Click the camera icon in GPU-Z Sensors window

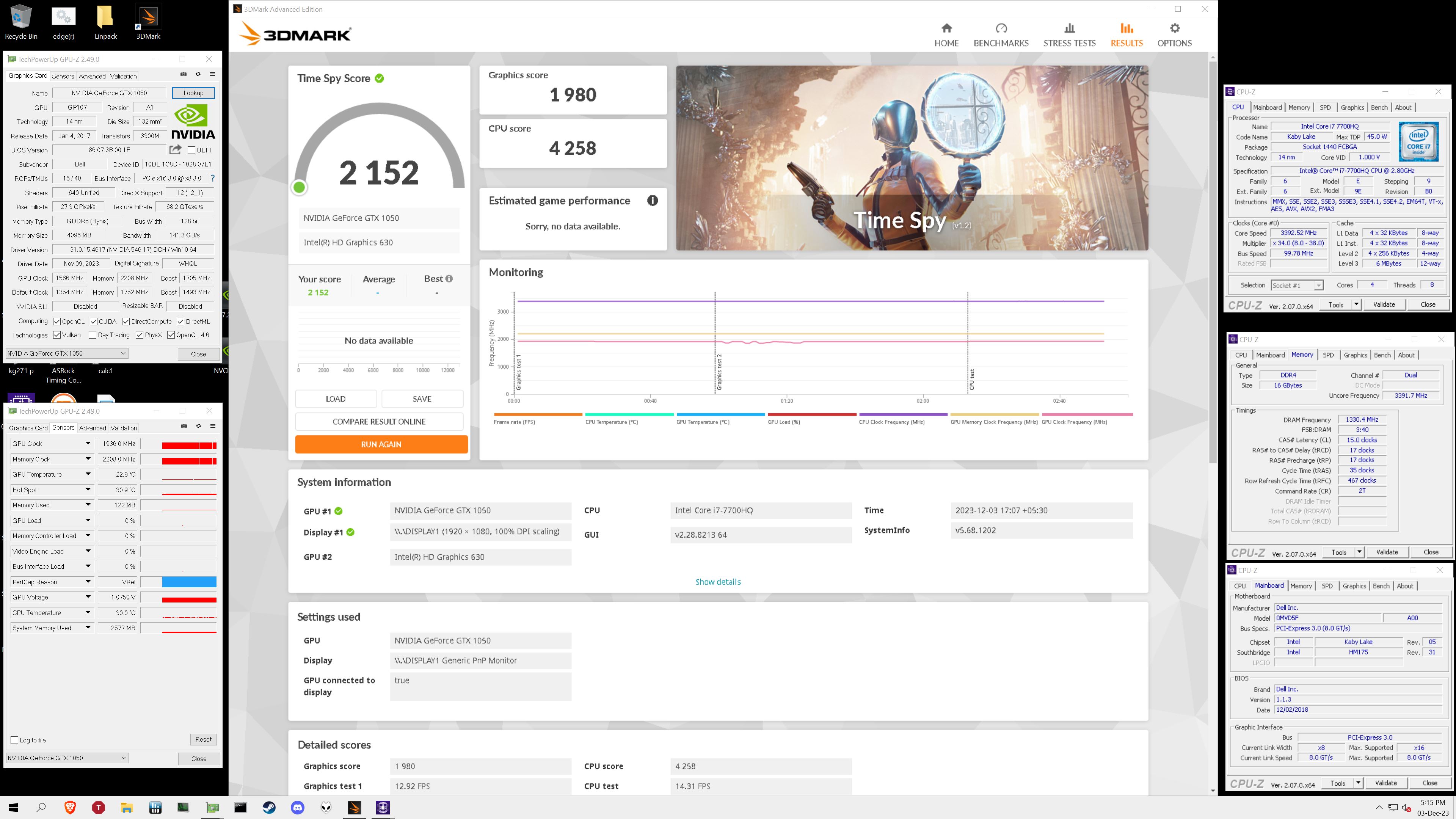pos(184,426)
